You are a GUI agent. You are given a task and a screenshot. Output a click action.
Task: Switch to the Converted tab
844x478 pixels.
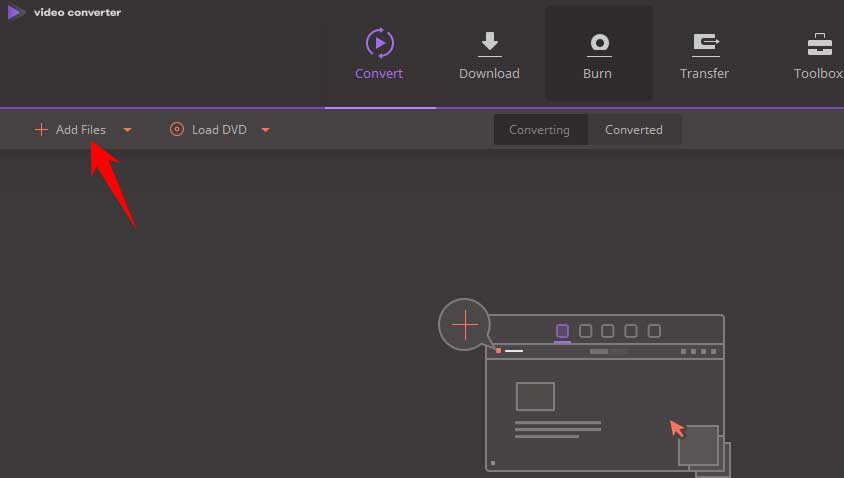[x=634, y=130]
